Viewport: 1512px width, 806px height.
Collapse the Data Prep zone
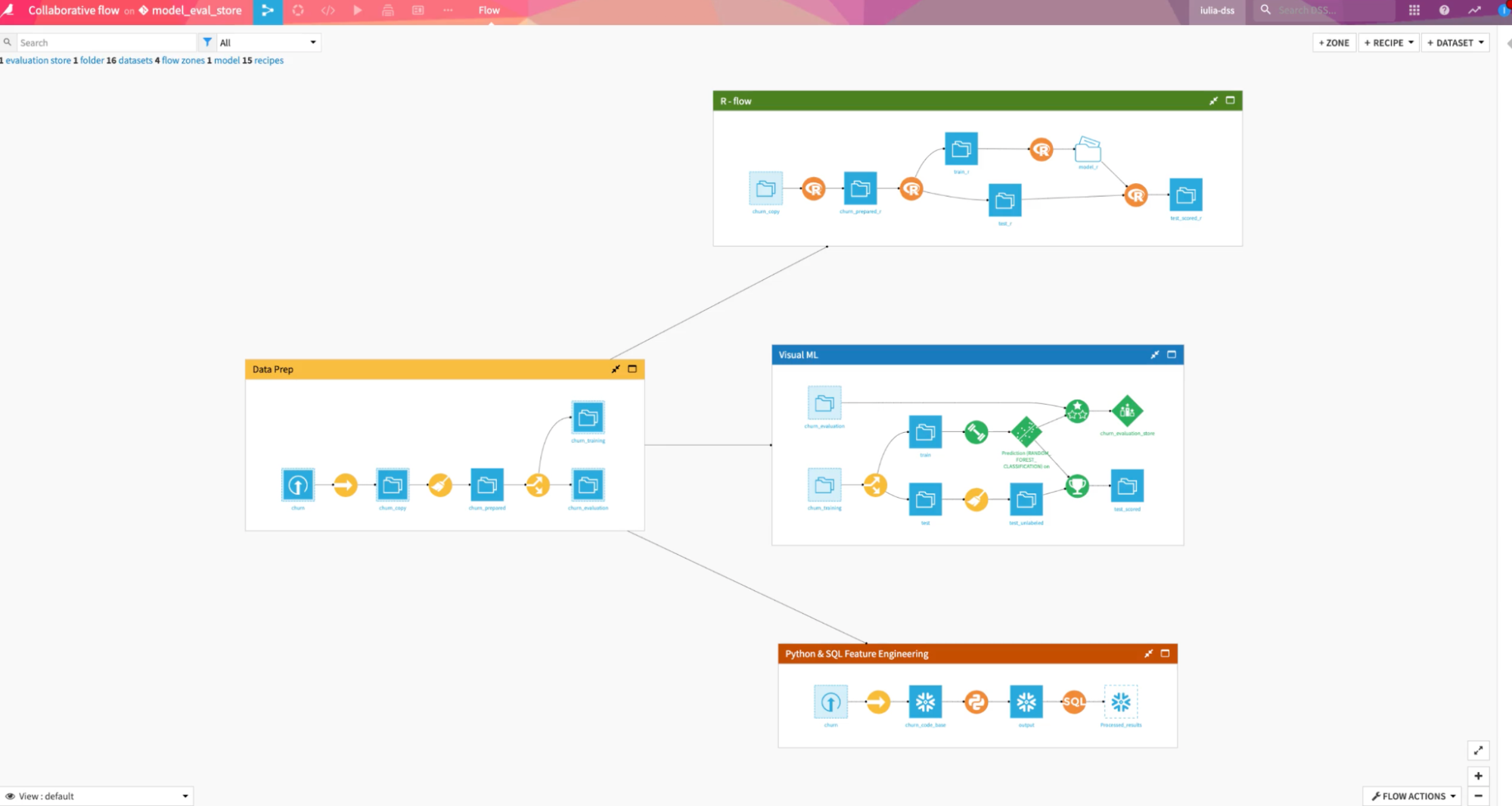pyautogui.click(x=615, y=369)
